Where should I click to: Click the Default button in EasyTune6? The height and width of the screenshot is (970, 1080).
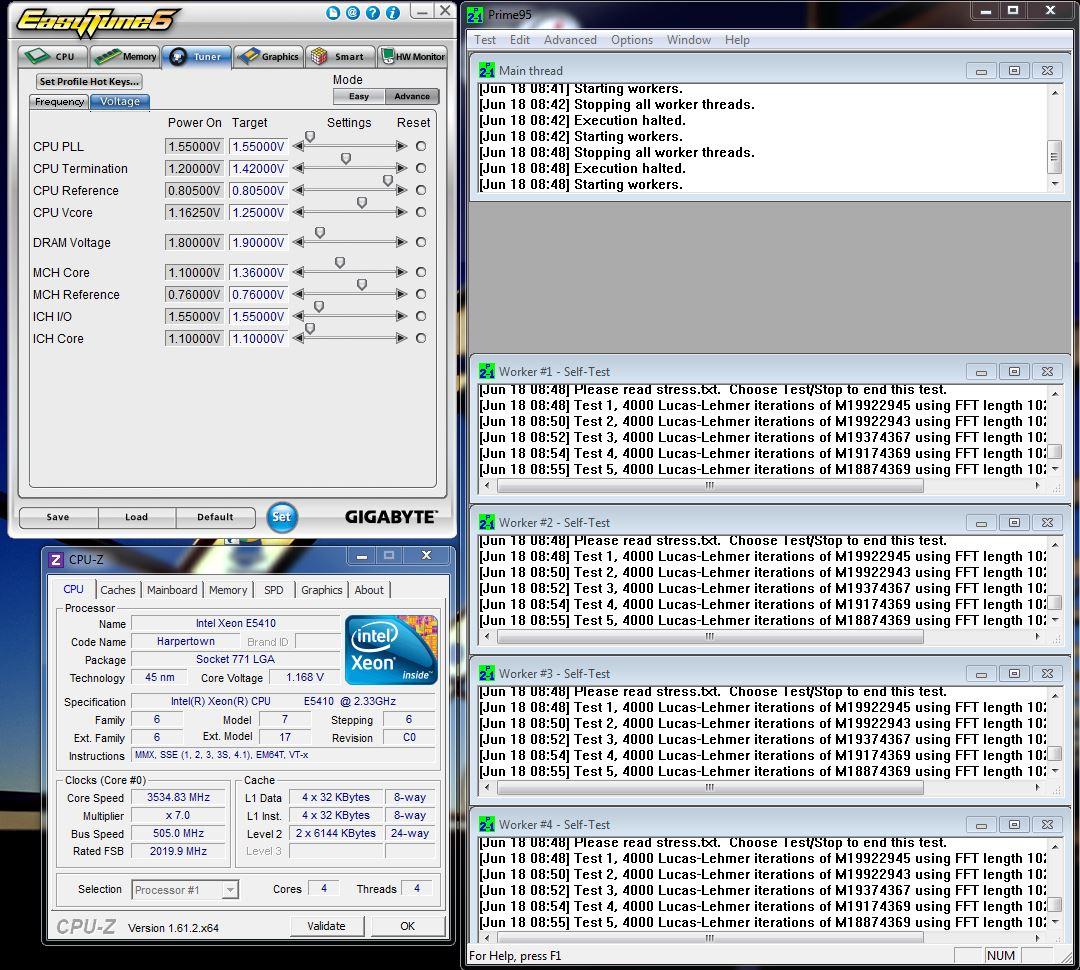click(x=216, y=517)
